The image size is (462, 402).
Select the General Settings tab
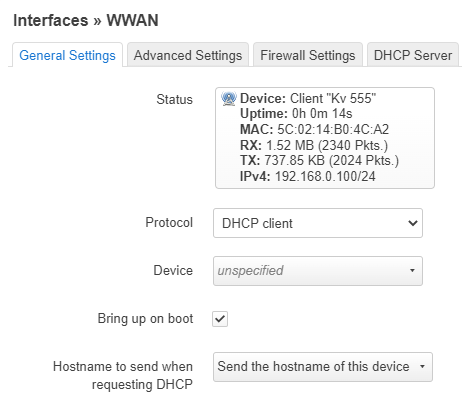click(x=67, y=55)
